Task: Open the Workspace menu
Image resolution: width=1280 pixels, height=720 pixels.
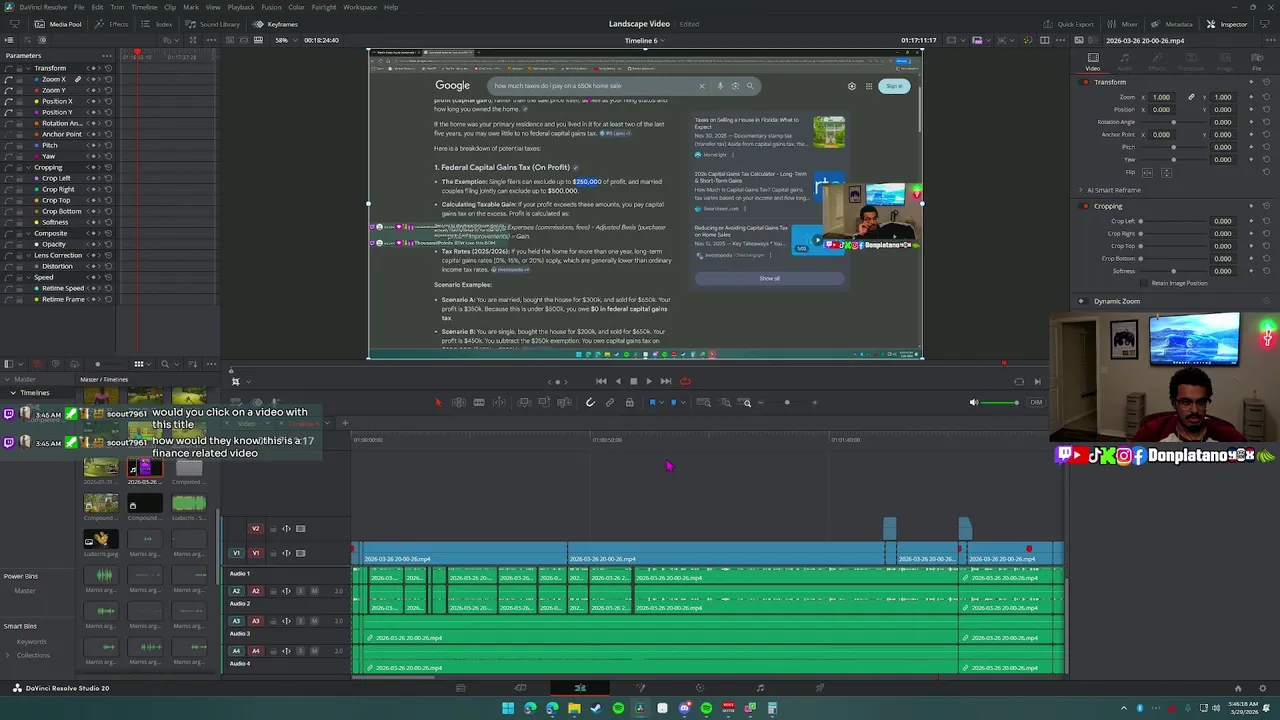Action: point(360,7)
